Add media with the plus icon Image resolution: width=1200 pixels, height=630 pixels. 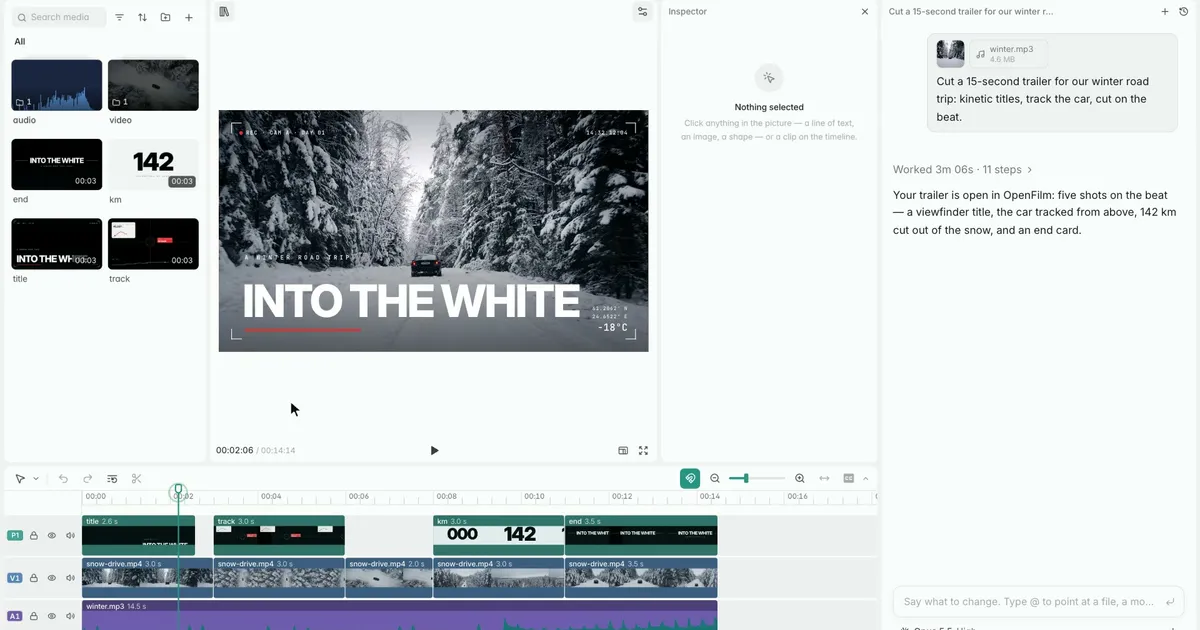(189, 17)
